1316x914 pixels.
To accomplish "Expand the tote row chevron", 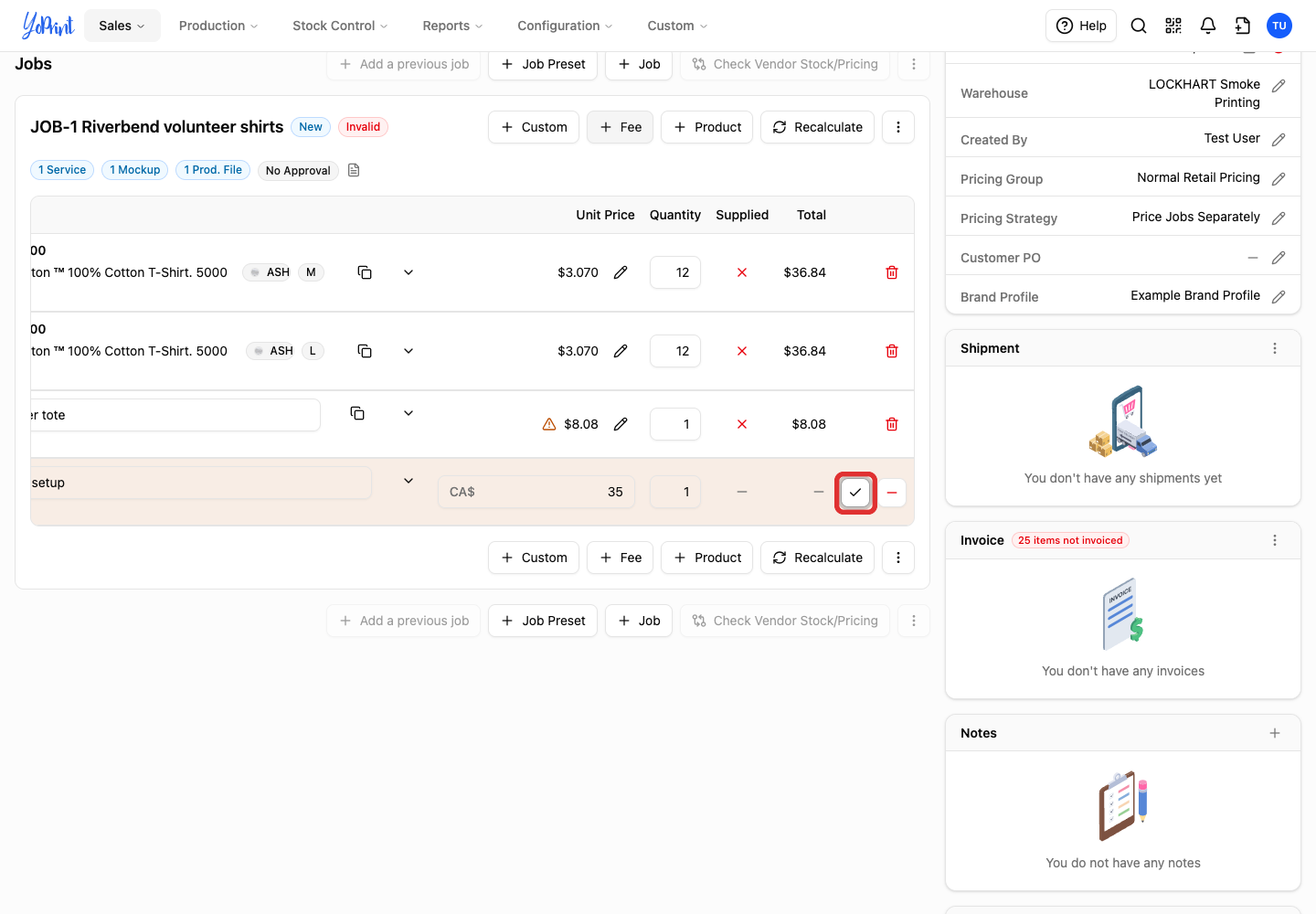I will (409, 413).
